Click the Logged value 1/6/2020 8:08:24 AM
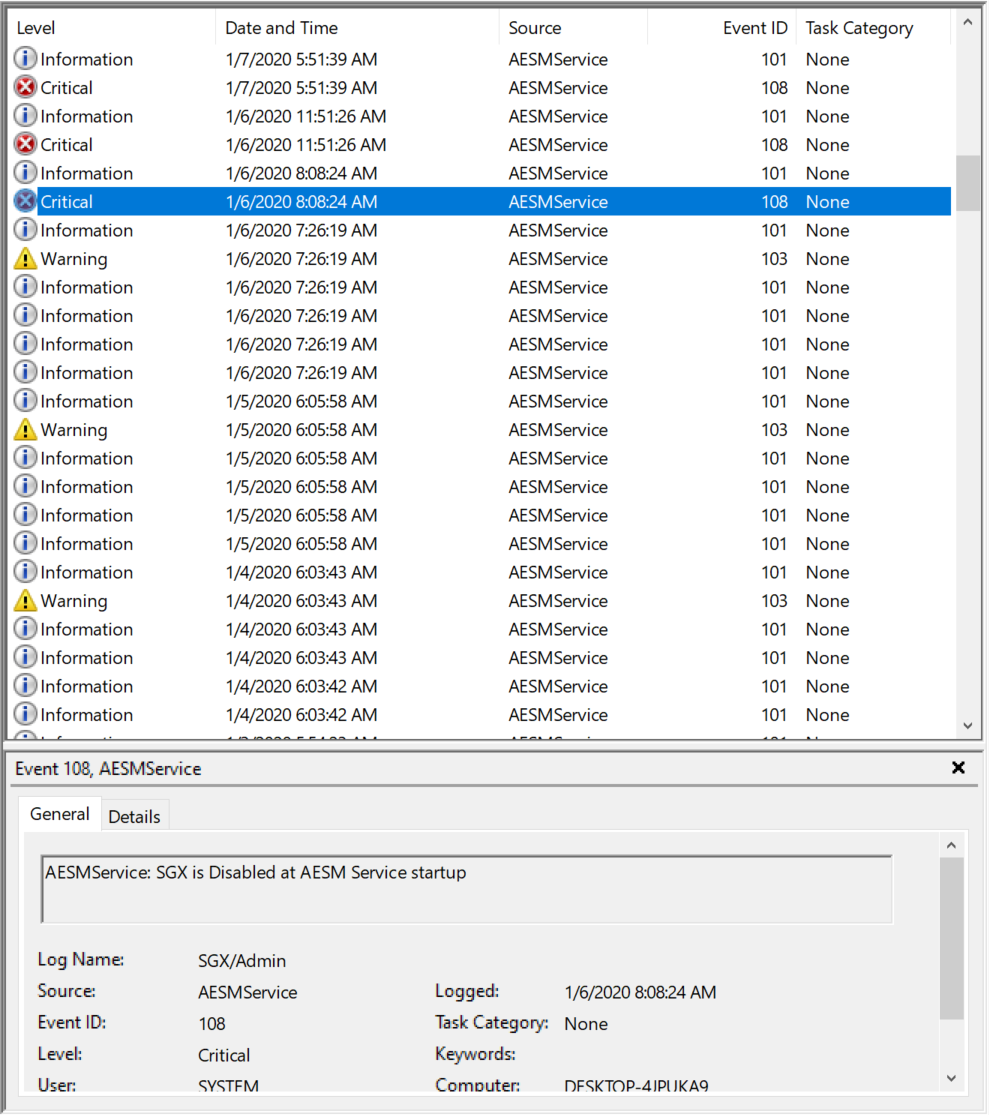 coord(640,992)
